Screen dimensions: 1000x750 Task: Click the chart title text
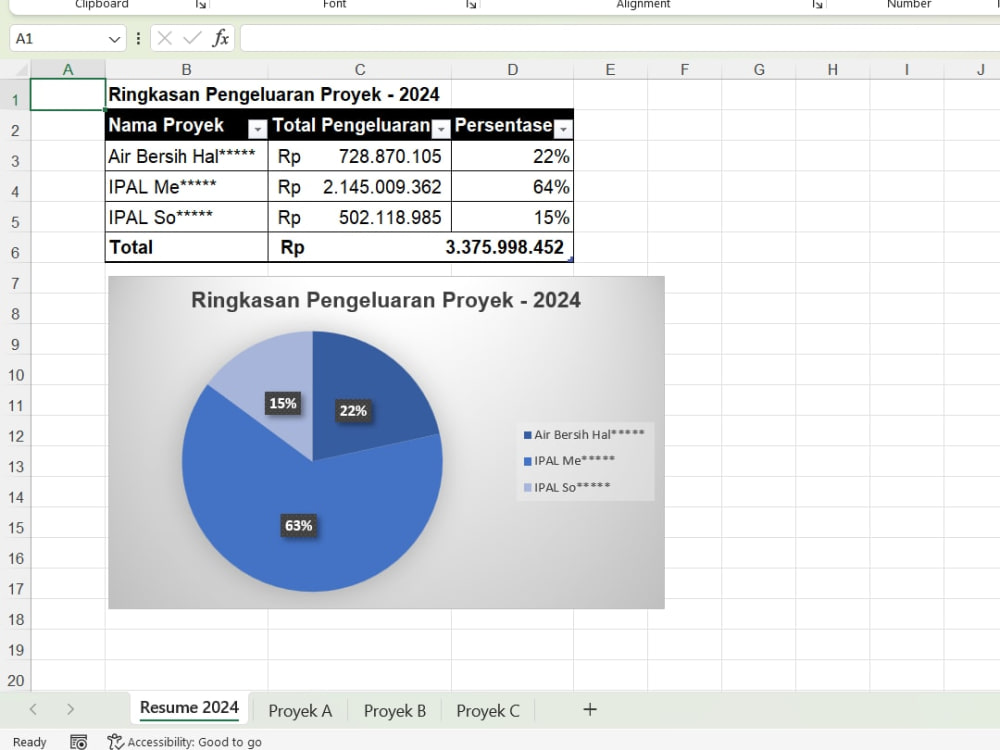point(386,300)
